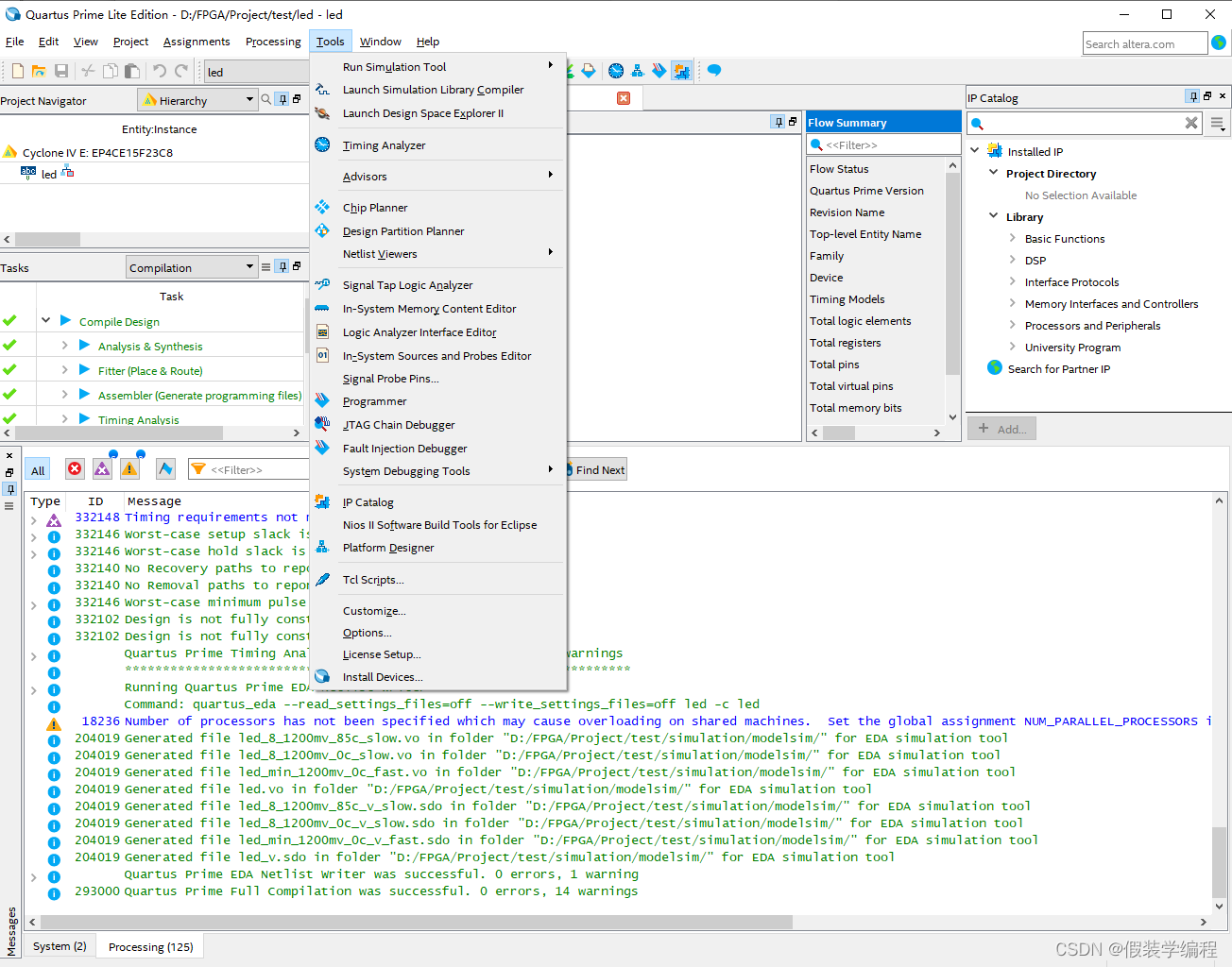Click the feedback speech bubble toolbar icon
The image size is (1232, 967).
coord(713,70)
